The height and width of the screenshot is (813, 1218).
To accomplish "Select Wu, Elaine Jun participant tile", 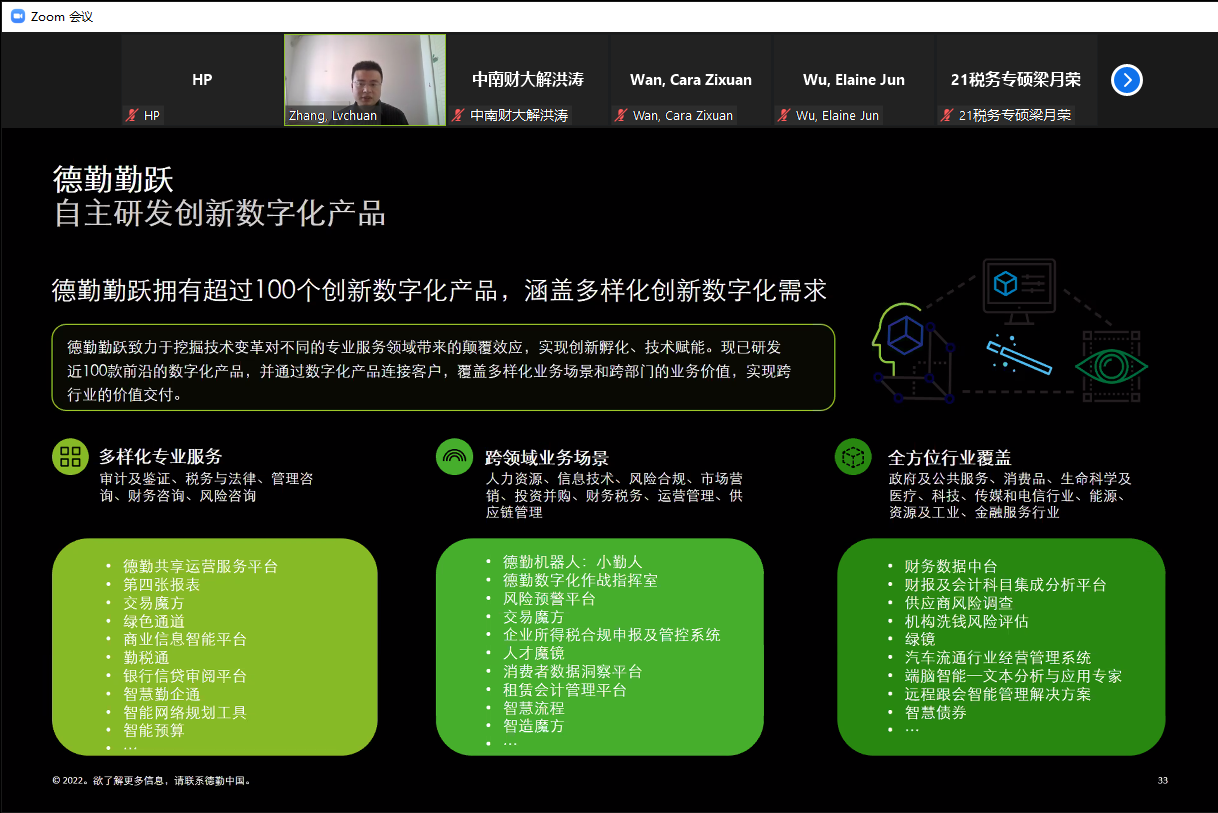I will pyautogui.click(x=853, y=80).
